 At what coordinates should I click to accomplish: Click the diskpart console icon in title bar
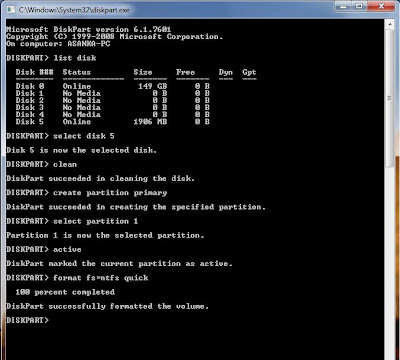[11, 10]
